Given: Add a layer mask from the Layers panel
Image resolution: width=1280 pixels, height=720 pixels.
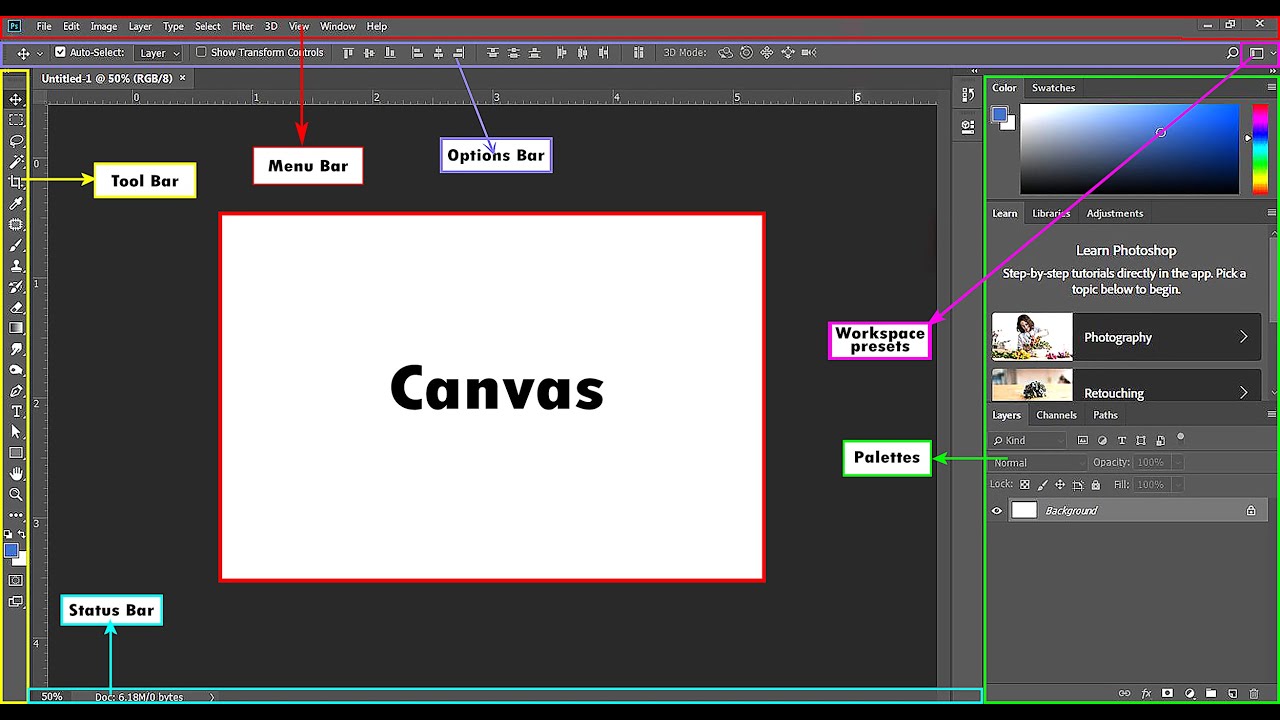Looking at the screenshot, I should [x=1167, y=693].
